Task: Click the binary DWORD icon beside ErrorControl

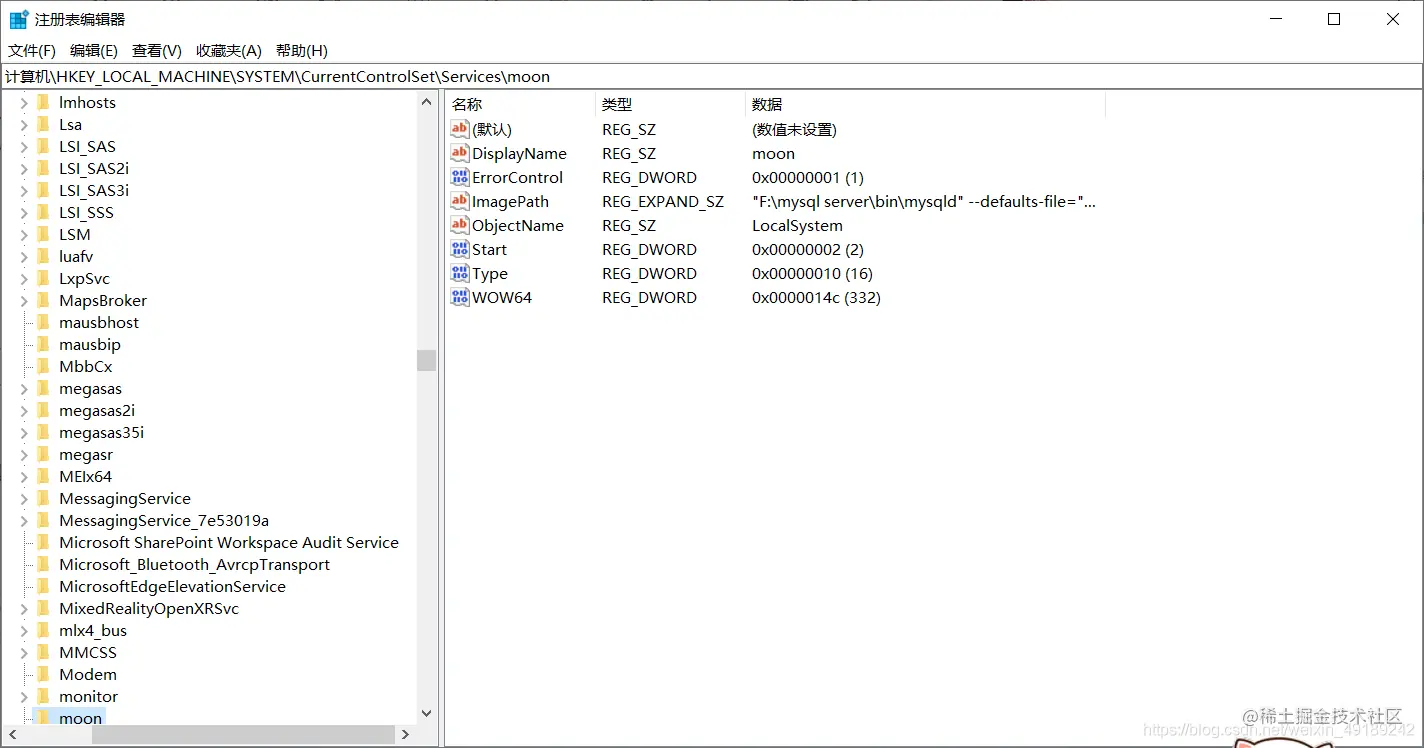Action: [x=459, y=177]
